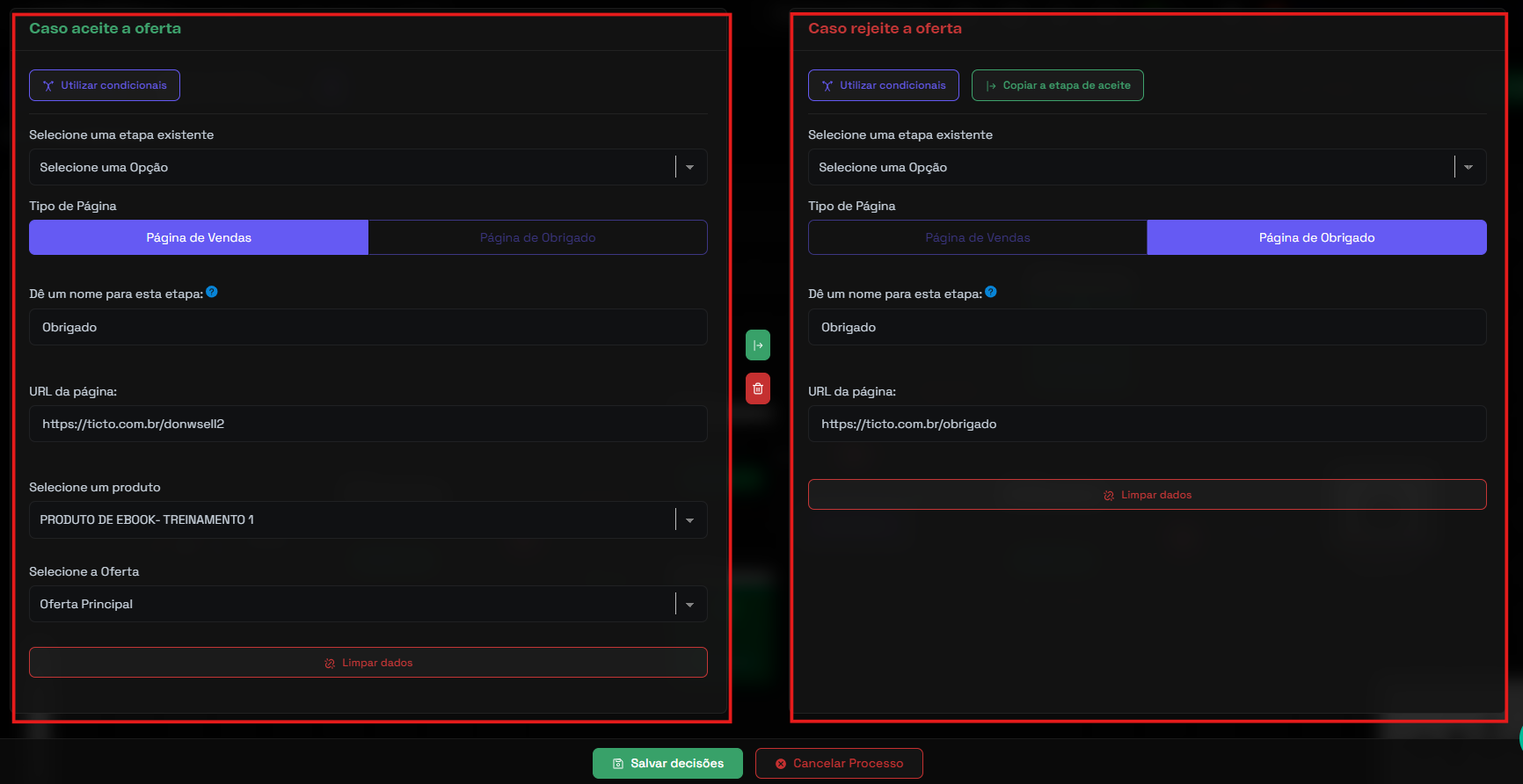Click the blue help icon in accept panel

click(212, 293)
